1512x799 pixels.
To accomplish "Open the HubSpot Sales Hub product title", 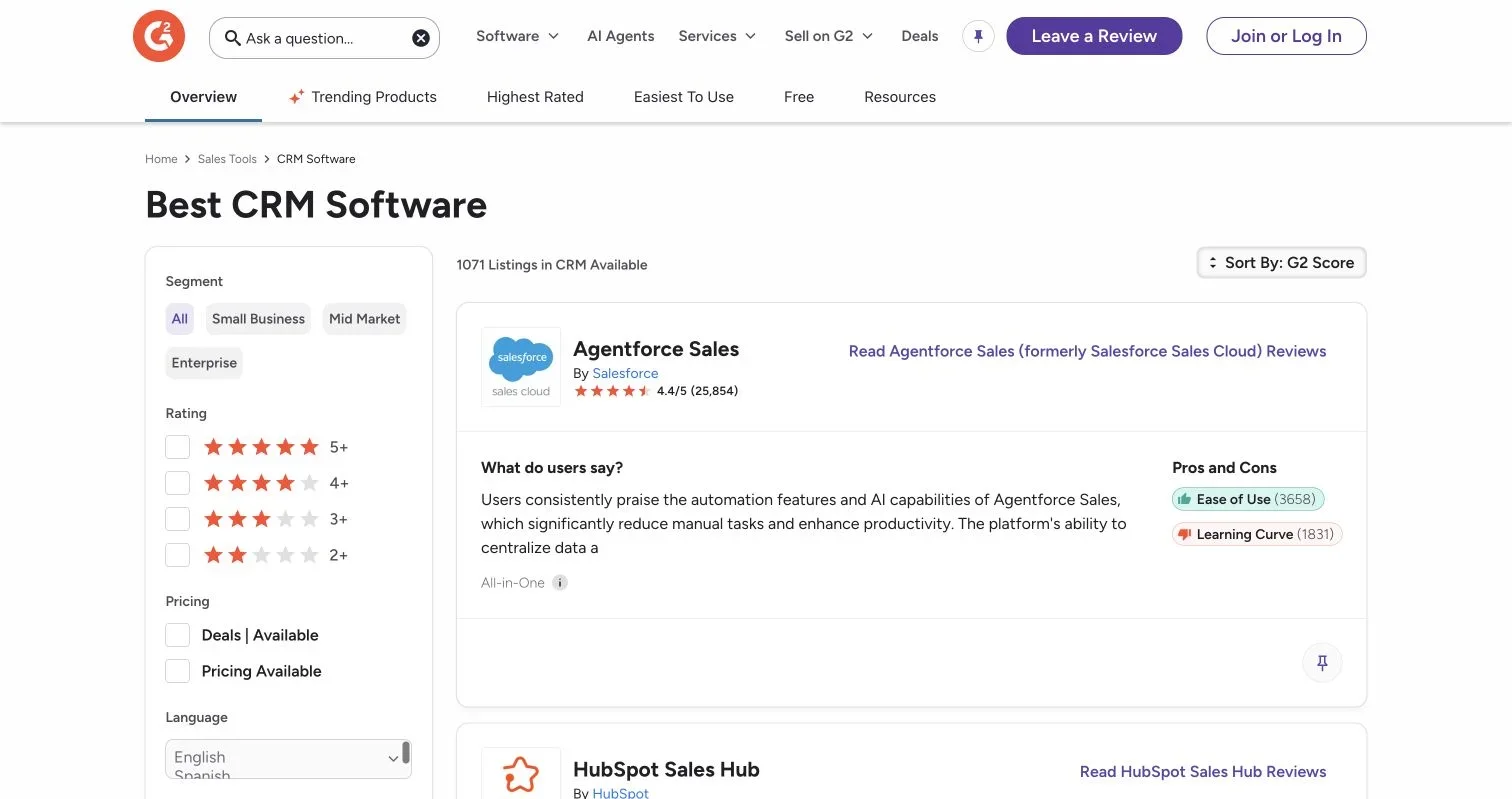I will (x=666, y=770).
